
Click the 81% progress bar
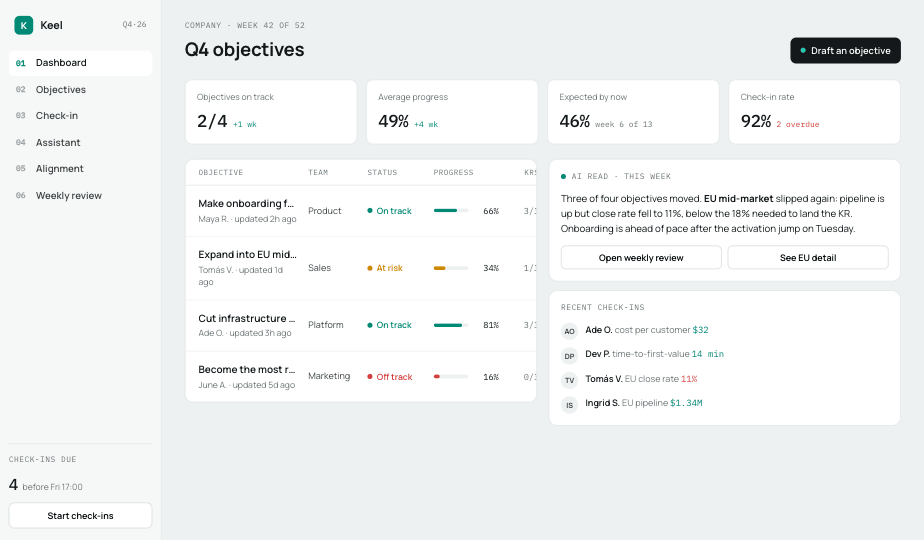tap(451, 325)
